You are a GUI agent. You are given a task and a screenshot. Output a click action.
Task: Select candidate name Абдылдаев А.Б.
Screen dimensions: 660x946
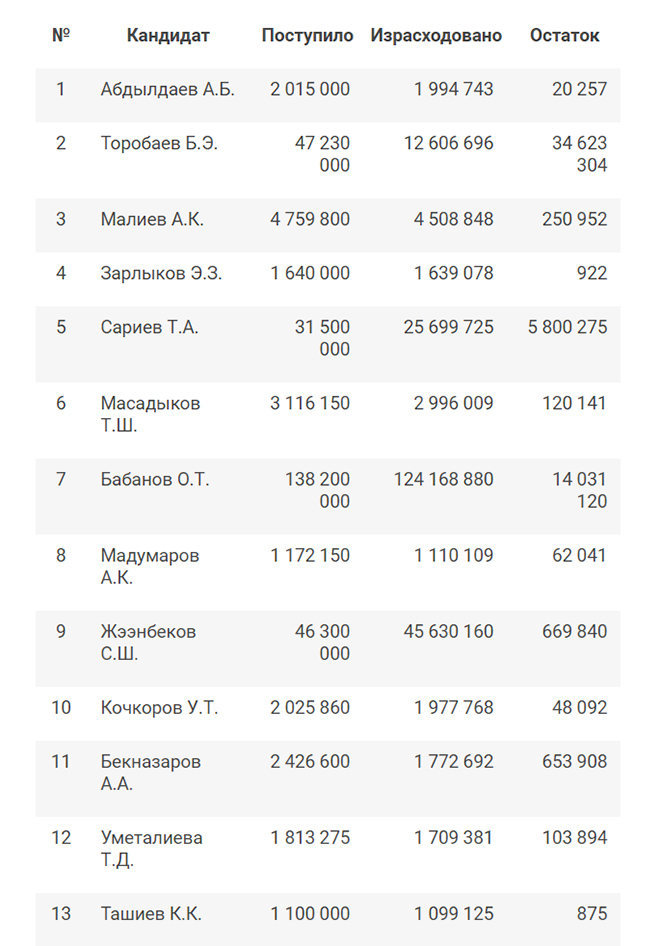(168, 89)
